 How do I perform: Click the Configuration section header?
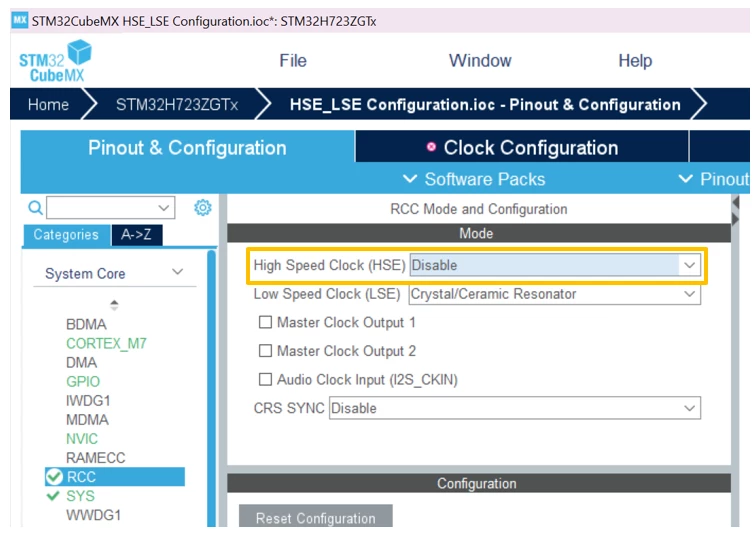pos(479,483)
